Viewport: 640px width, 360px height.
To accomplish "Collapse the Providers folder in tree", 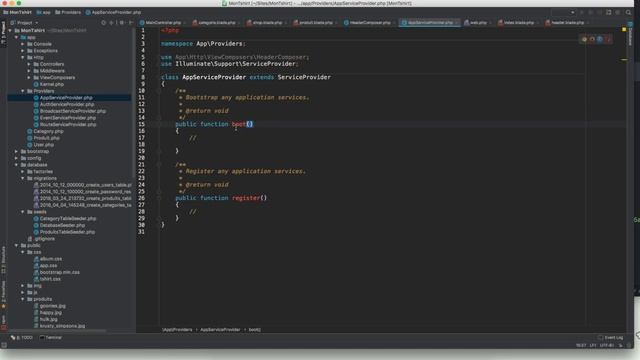I will (x=23, y=91).
